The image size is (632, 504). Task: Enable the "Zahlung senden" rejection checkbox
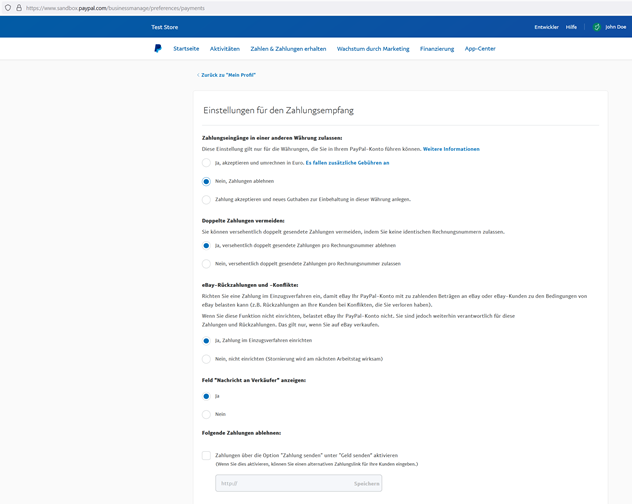[206, 455]
